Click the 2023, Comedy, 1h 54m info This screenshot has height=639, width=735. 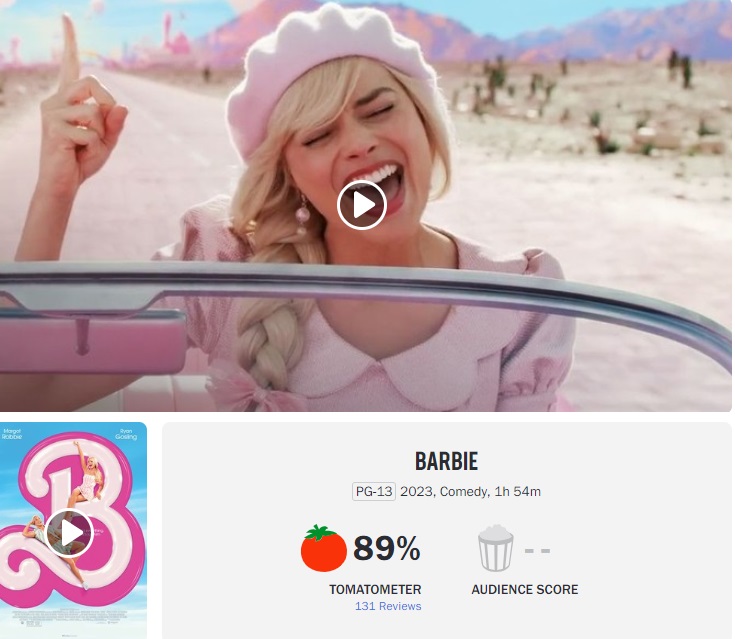470,491
